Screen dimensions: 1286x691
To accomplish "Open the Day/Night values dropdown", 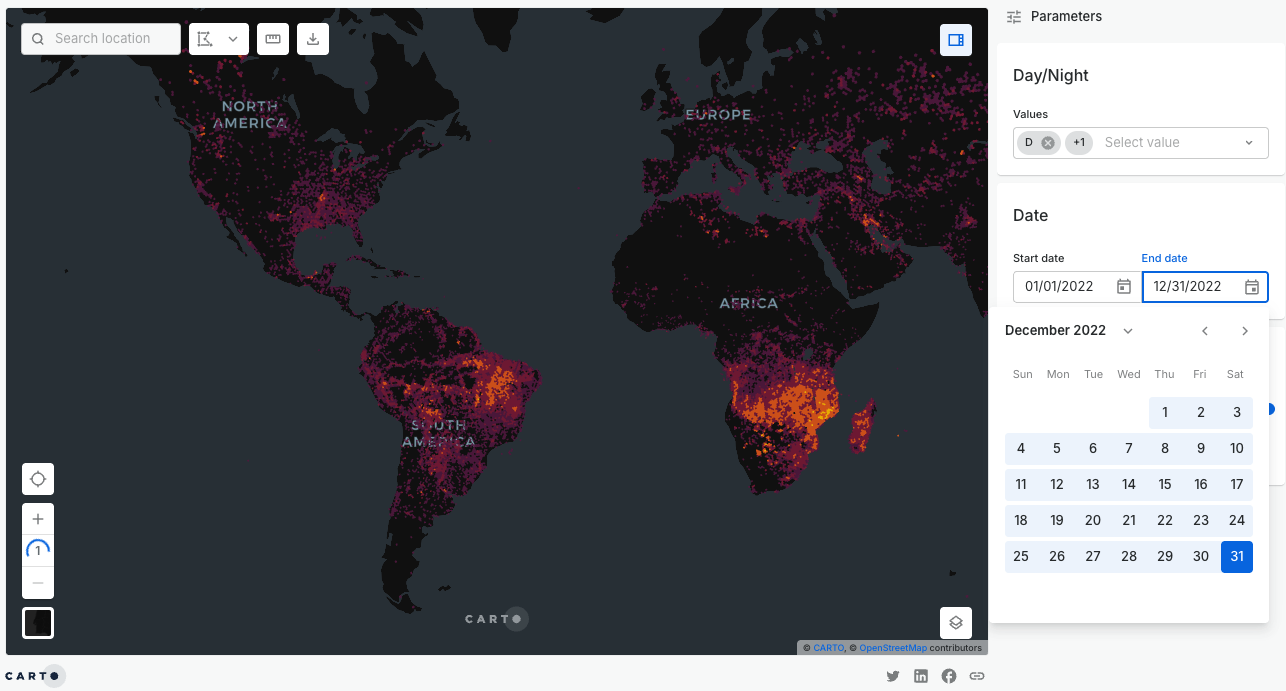I will 1248,143.
